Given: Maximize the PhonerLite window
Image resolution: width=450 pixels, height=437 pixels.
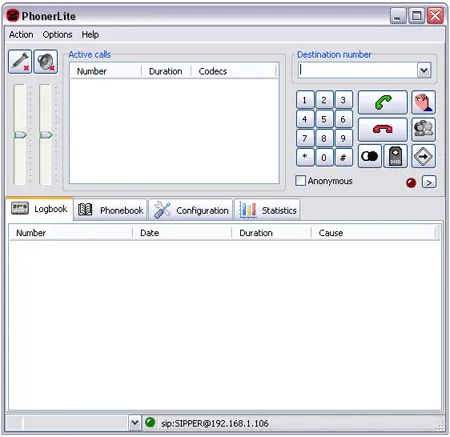Looking at the screenshot, I should 417,16.
